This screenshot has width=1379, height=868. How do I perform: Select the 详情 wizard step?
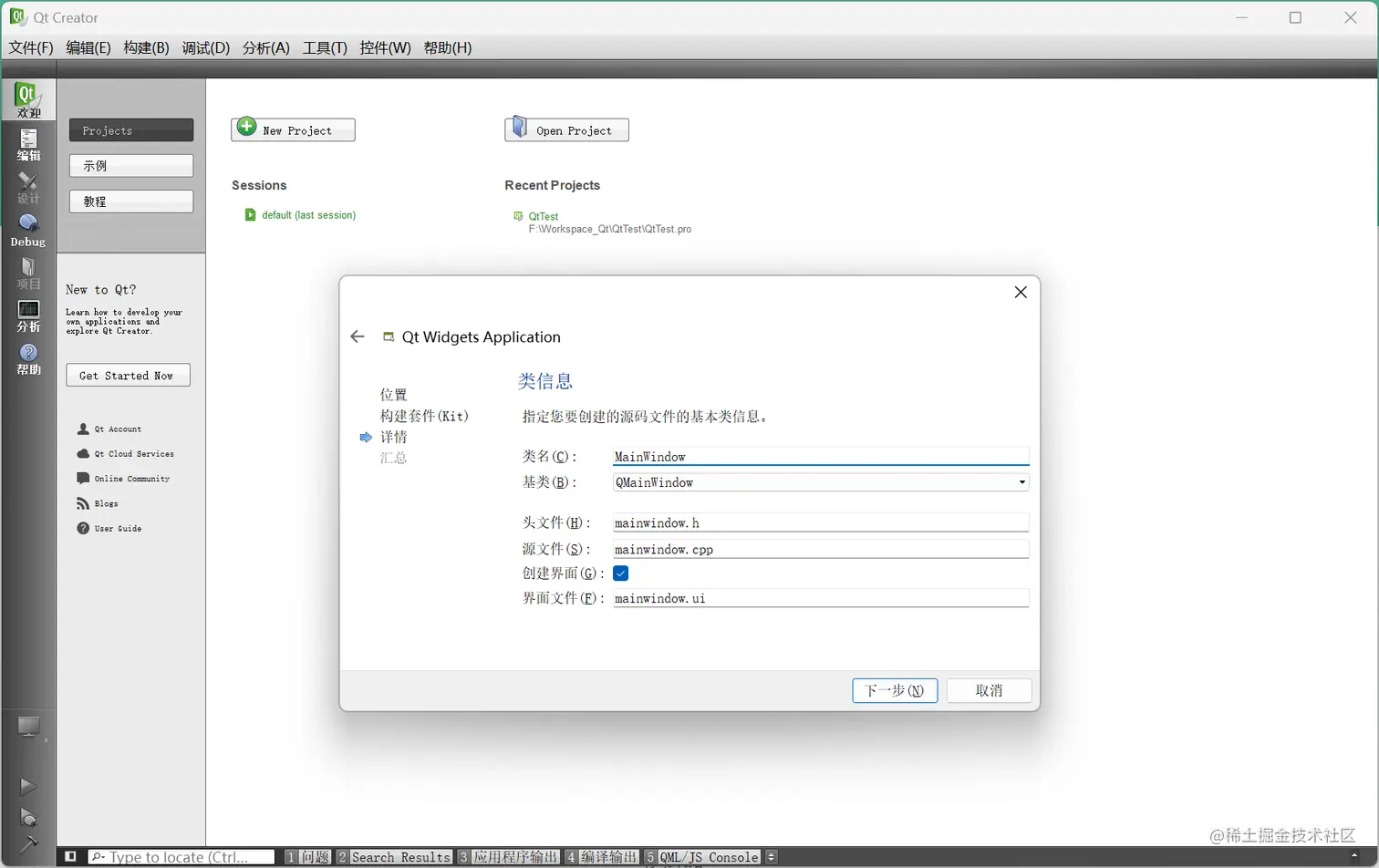pyautogui.click(x=394, y=437)
